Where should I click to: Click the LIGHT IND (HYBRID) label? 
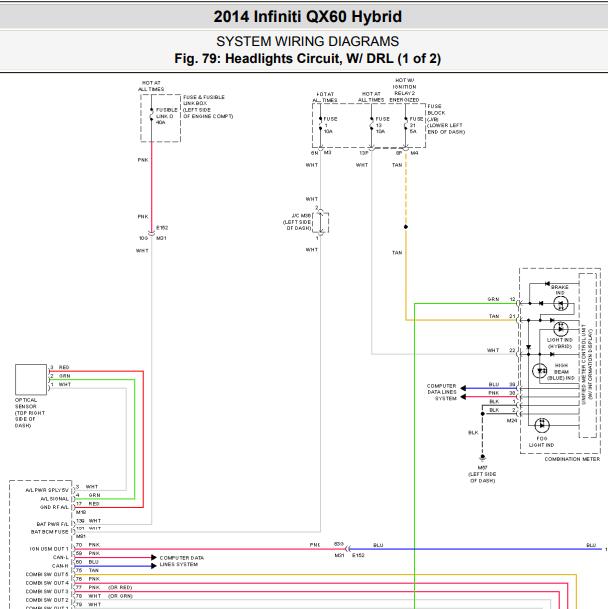tap(559, 343)
